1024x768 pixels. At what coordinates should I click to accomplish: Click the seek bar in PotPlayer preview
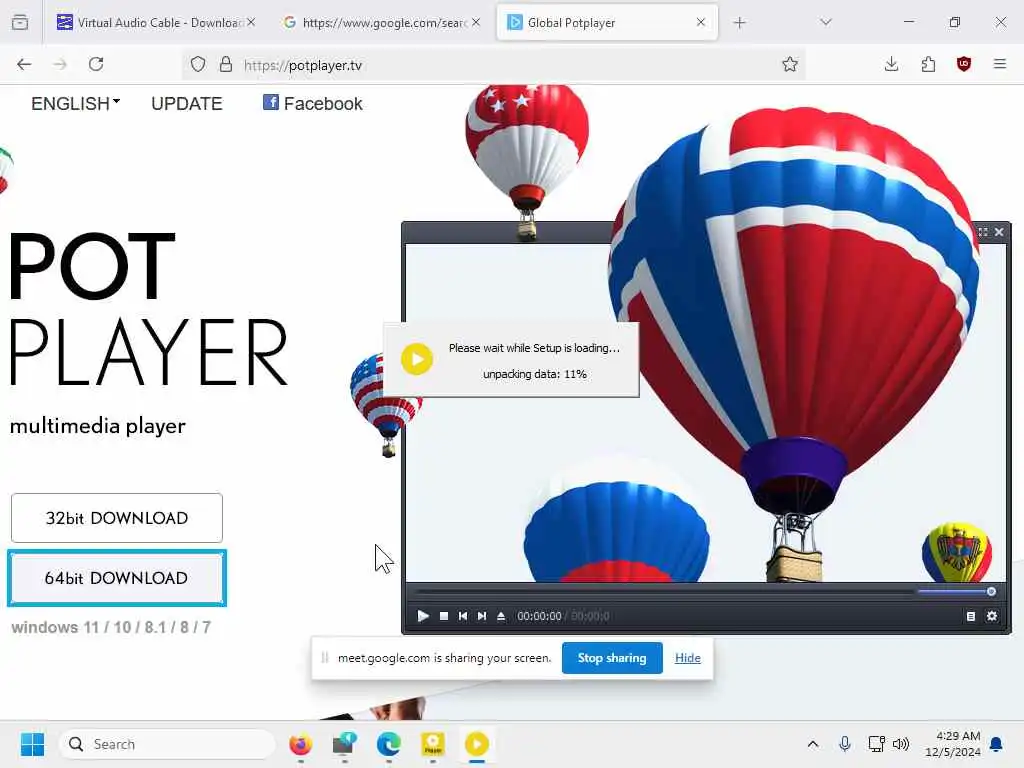tap(663, 592)
